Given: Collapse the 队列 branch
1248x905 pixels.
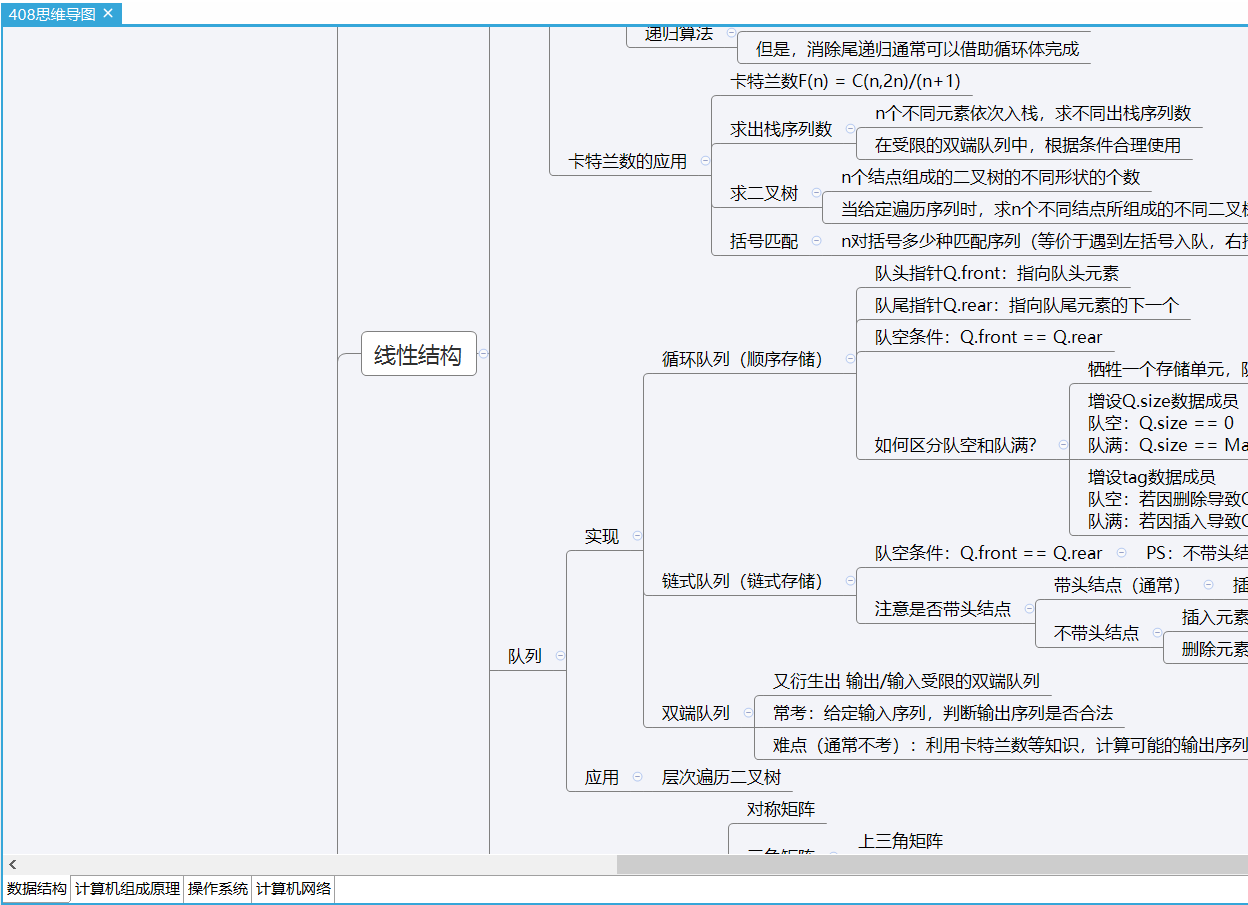Looking at the screenshot, I should coord(560,656).
